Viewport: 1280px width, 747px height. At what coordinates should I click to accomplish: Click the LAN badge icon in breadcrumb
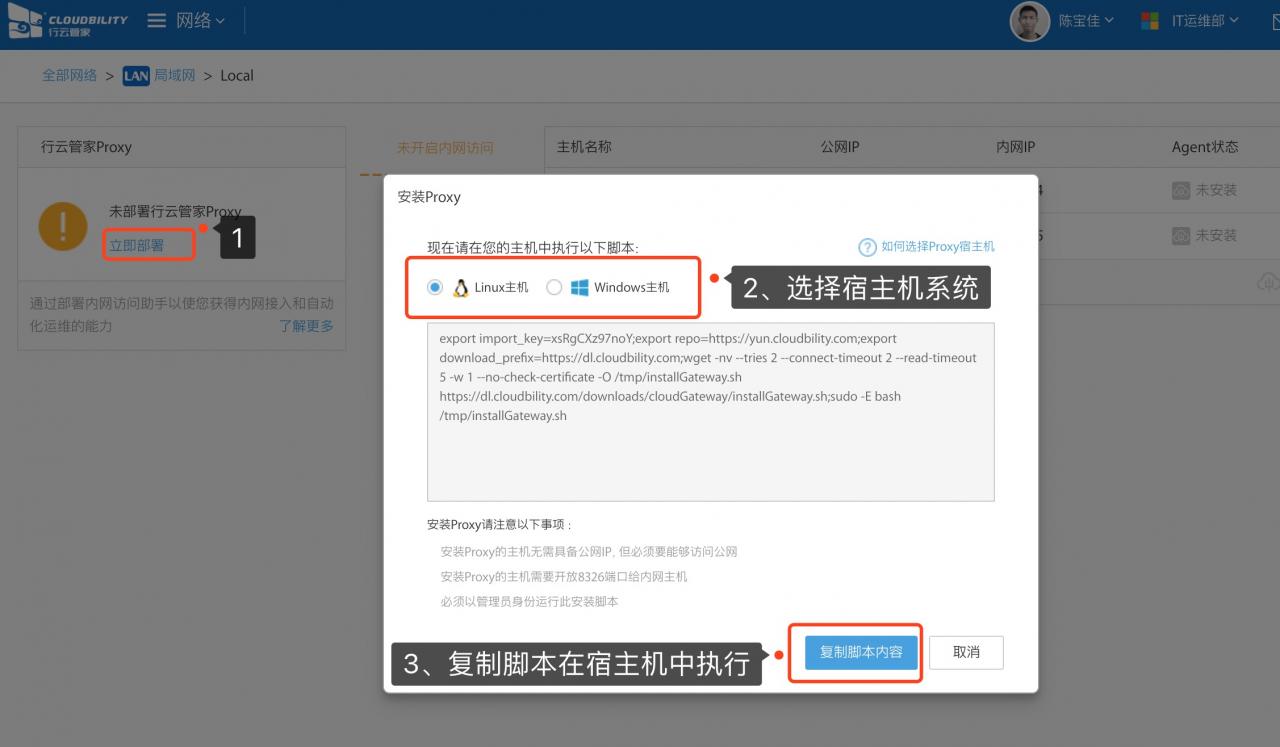click(x=136, y=76)
